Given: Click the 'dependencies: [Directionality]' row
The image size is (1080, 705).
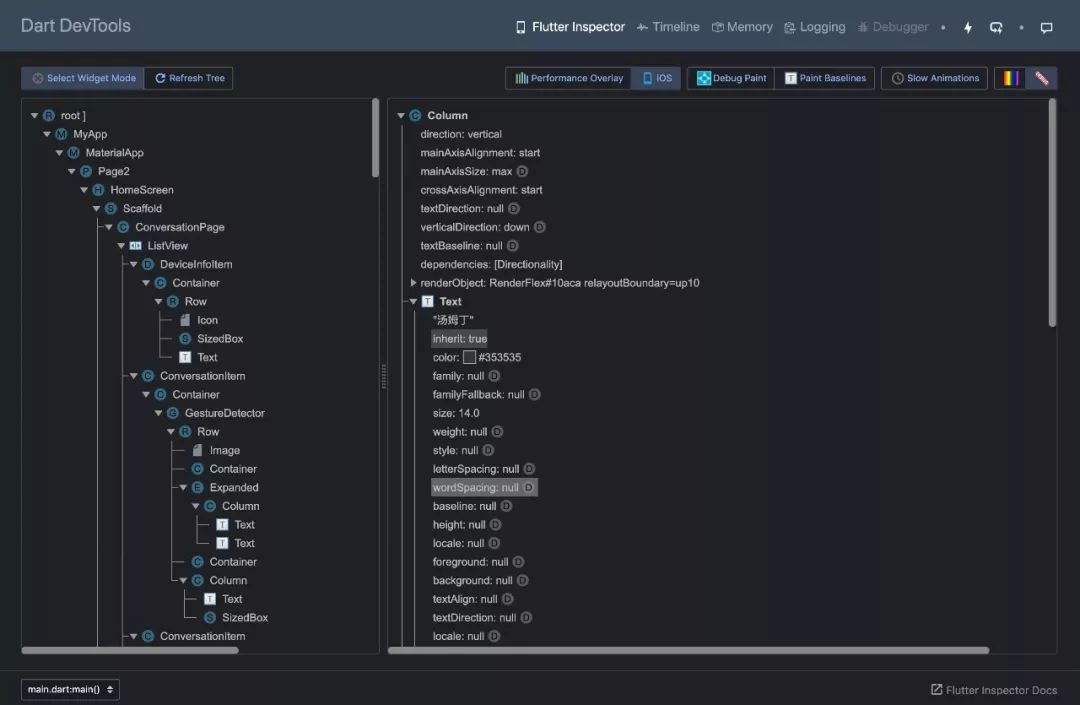Looking at the screenshot, I should (491, 264).
